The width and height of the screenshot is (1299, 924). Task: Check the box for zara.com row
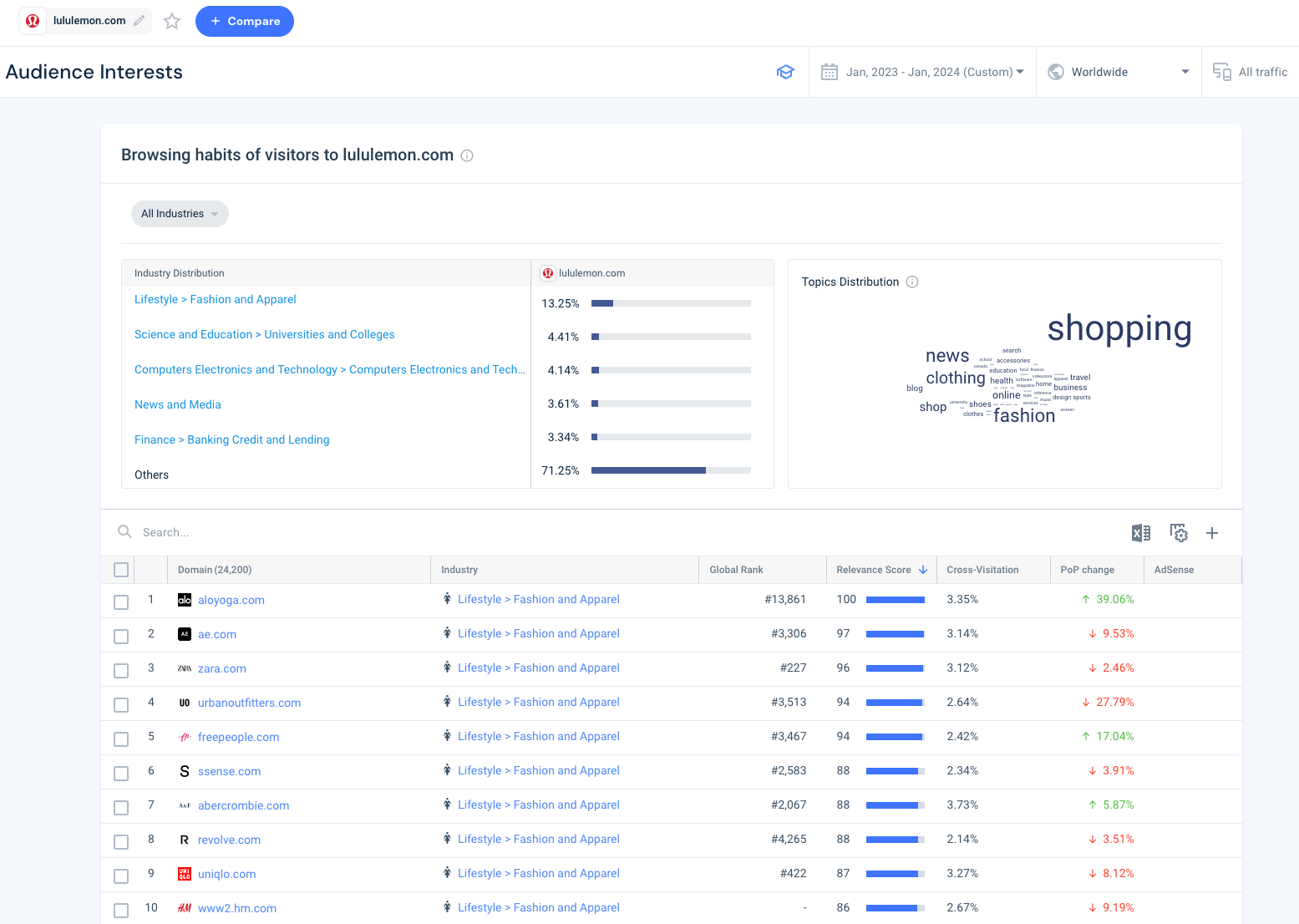pos(121,671)
